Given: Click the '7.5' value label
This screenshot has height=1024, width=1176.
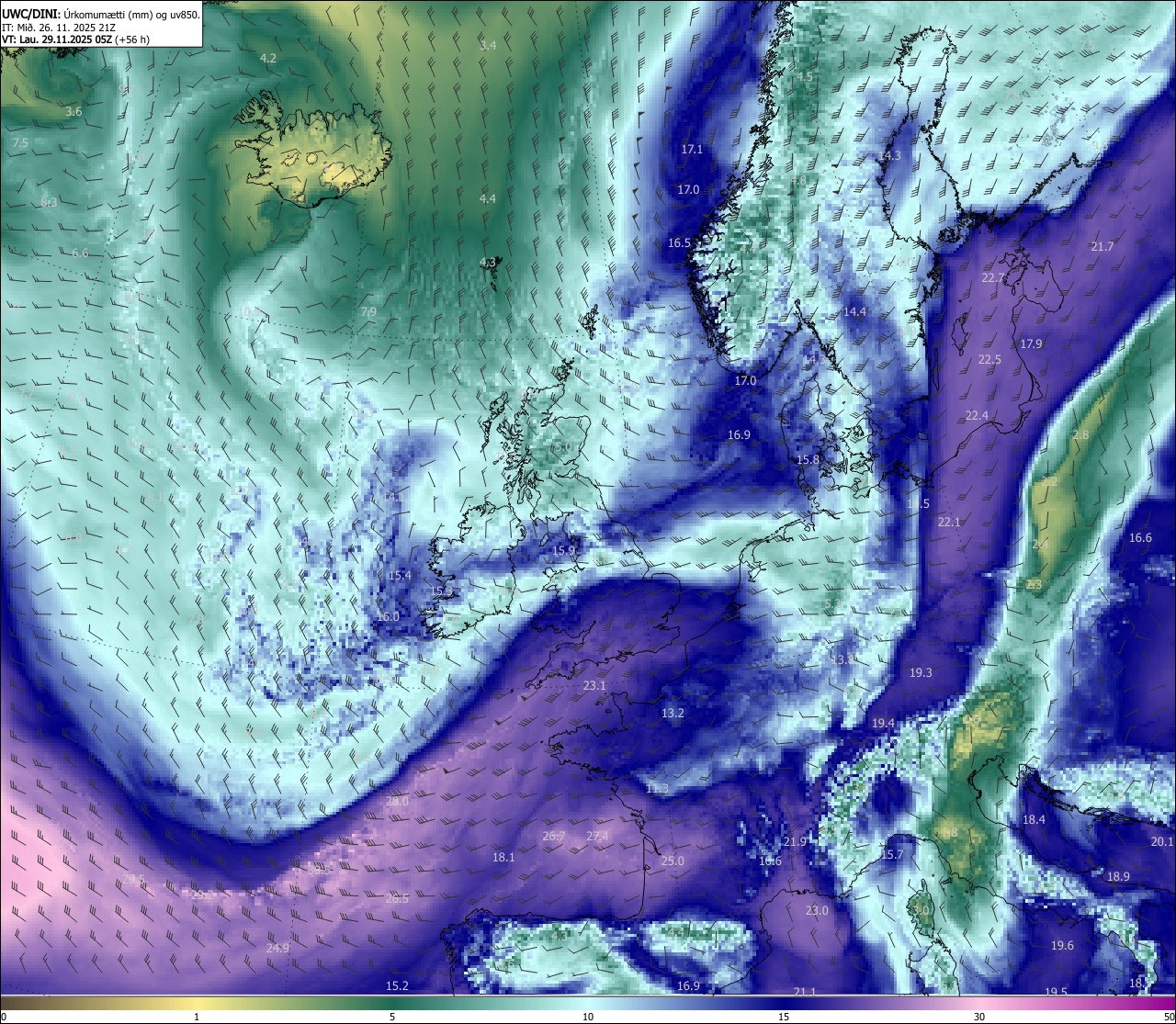Looking at the screenshot, I should pyautogui.click(x=20, y=143).
